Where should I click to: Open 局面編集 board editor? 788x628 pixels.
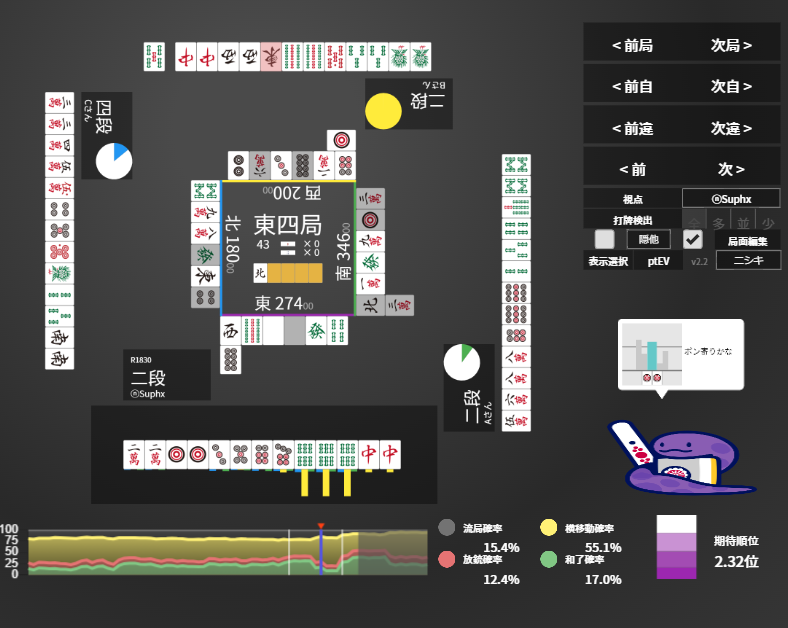[748, 241]
